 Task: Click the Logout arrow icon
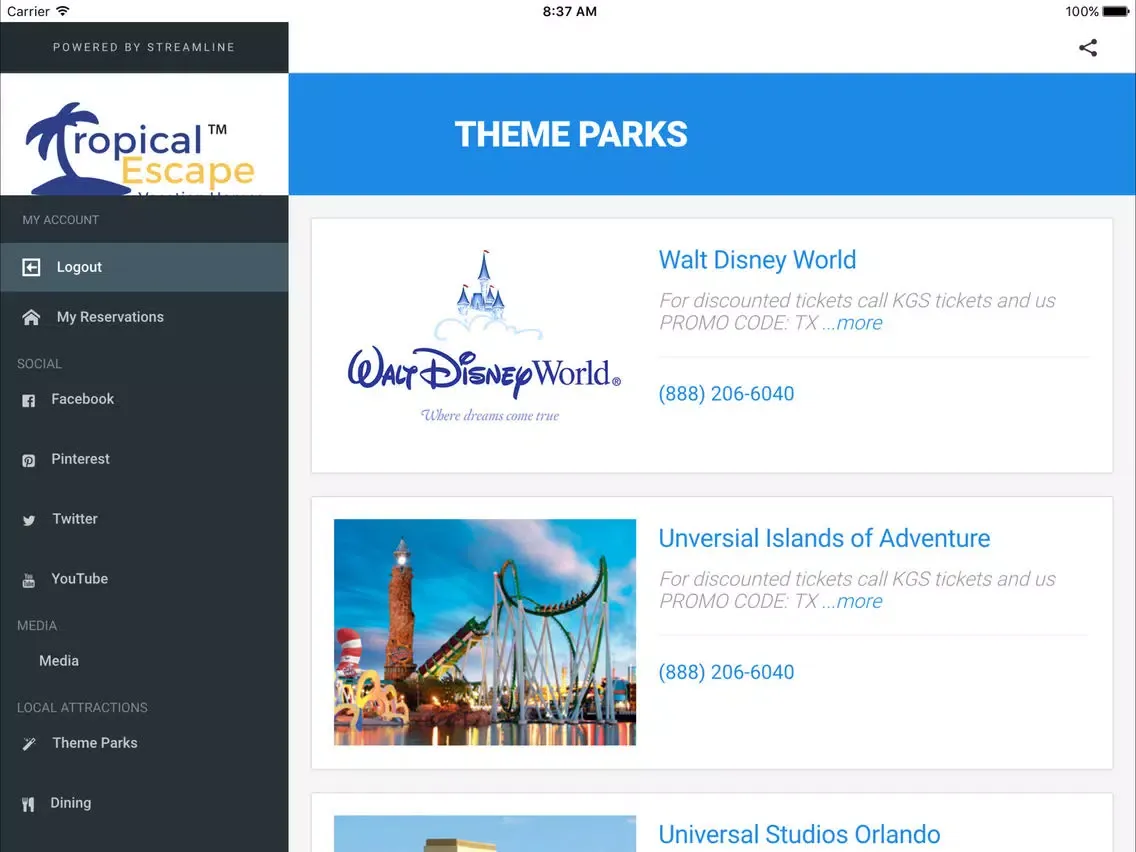coord(31,267)
